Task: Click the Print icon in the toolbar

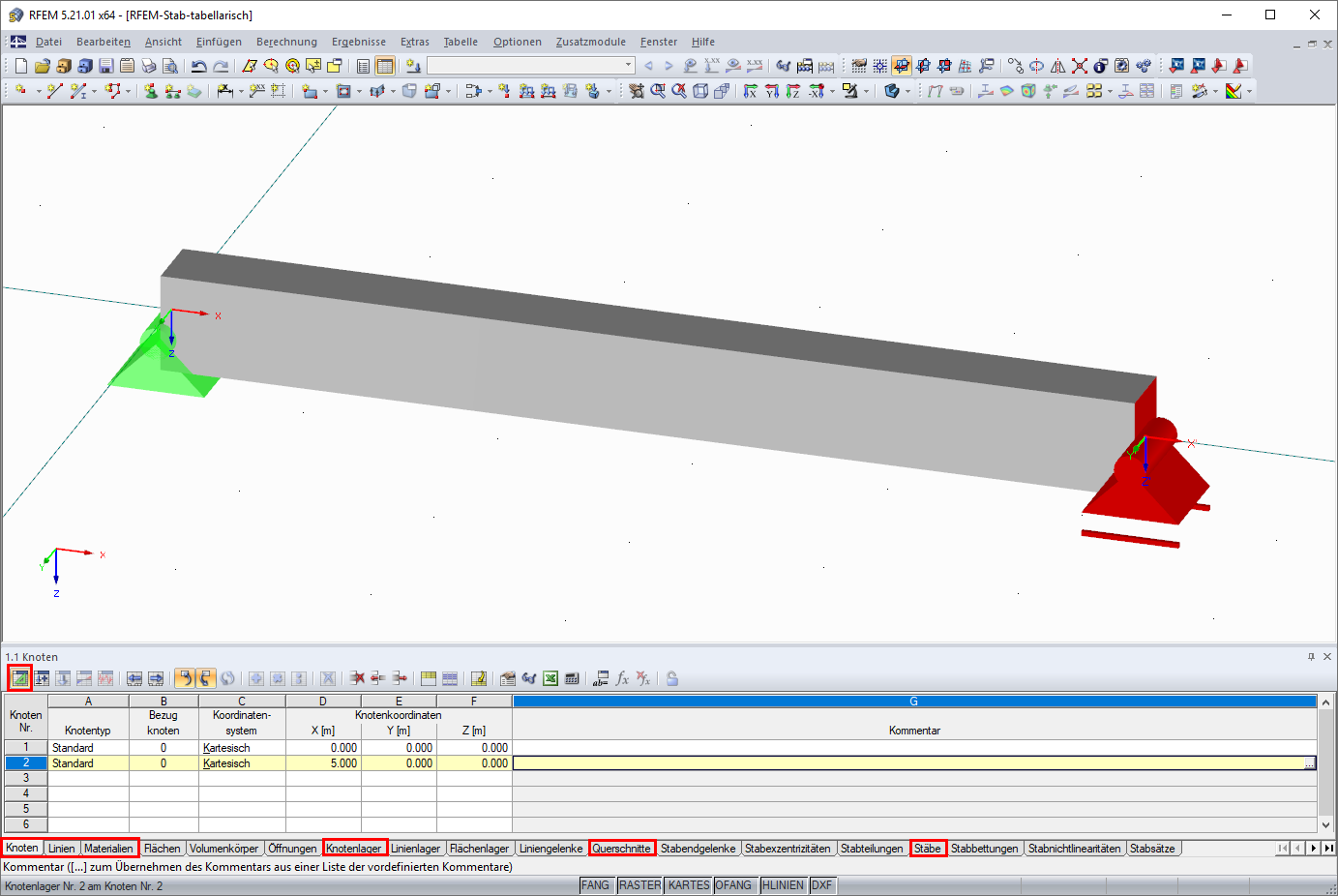Action: [x=148, y=66]
